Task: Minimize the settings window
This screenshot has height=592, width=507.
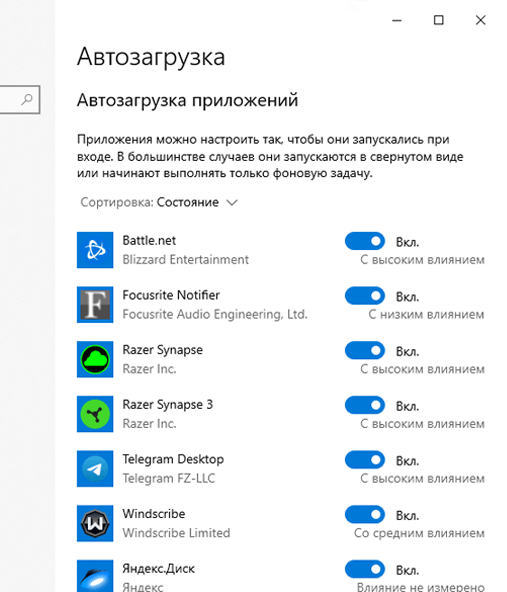Action: tap(397, 20)
